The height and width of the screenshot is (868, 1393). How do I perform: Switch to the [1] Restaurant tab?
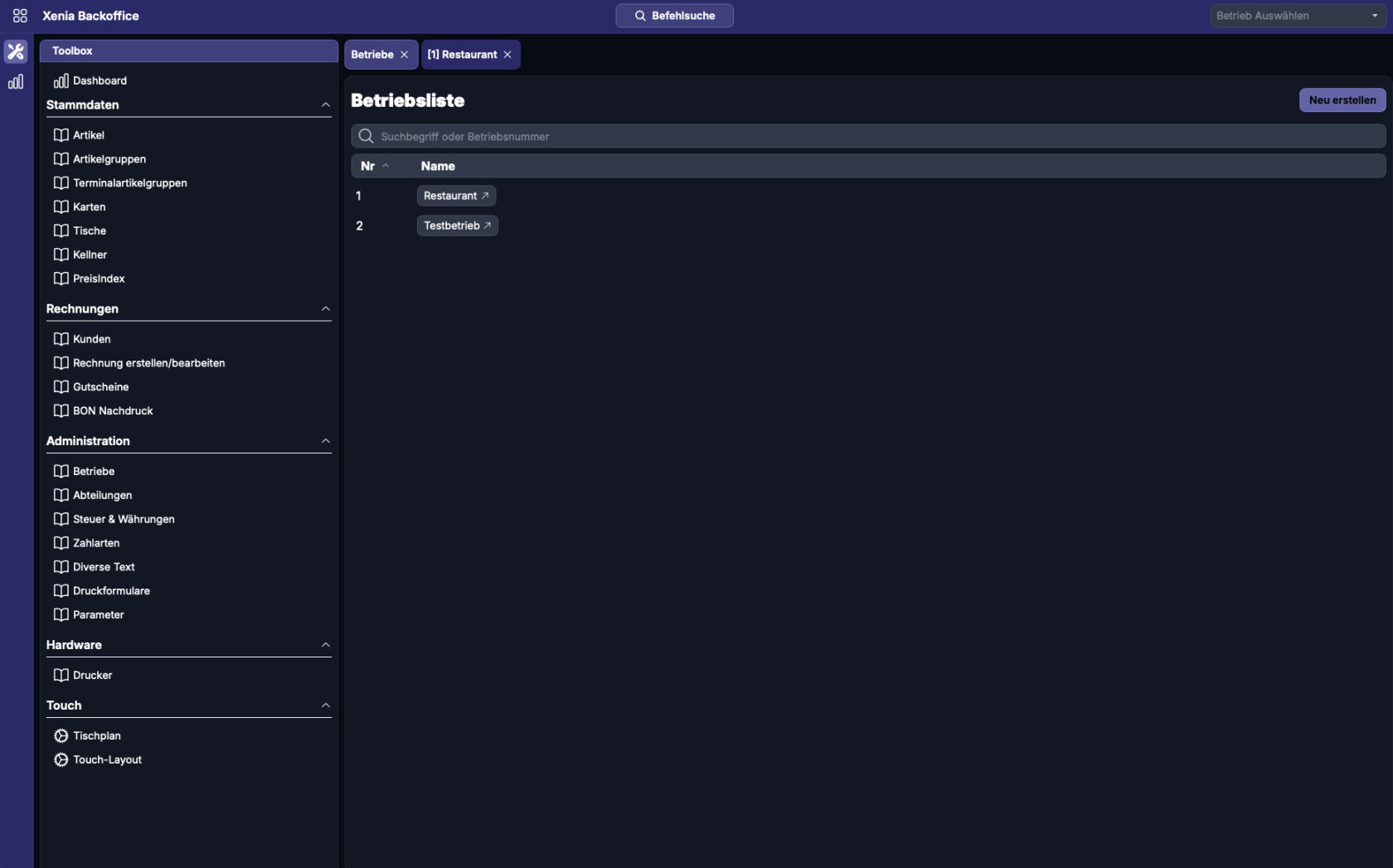(x=462, y=55)
